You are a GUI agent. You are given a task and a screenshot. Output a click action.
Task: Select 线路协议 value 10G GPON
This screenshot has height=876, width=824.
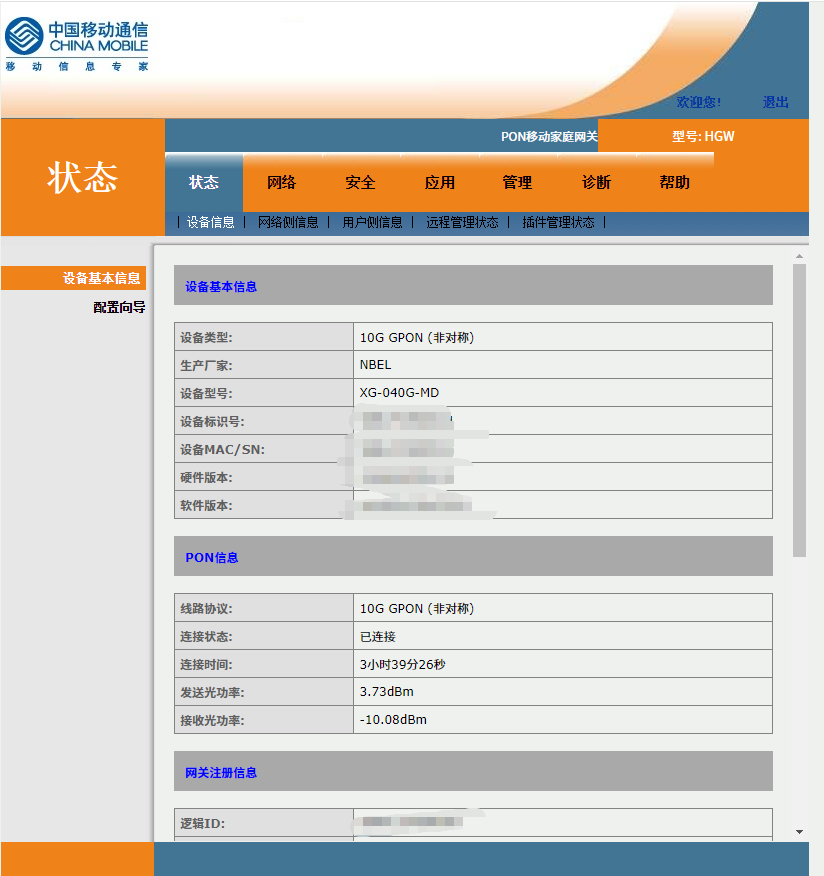point(417,608)
